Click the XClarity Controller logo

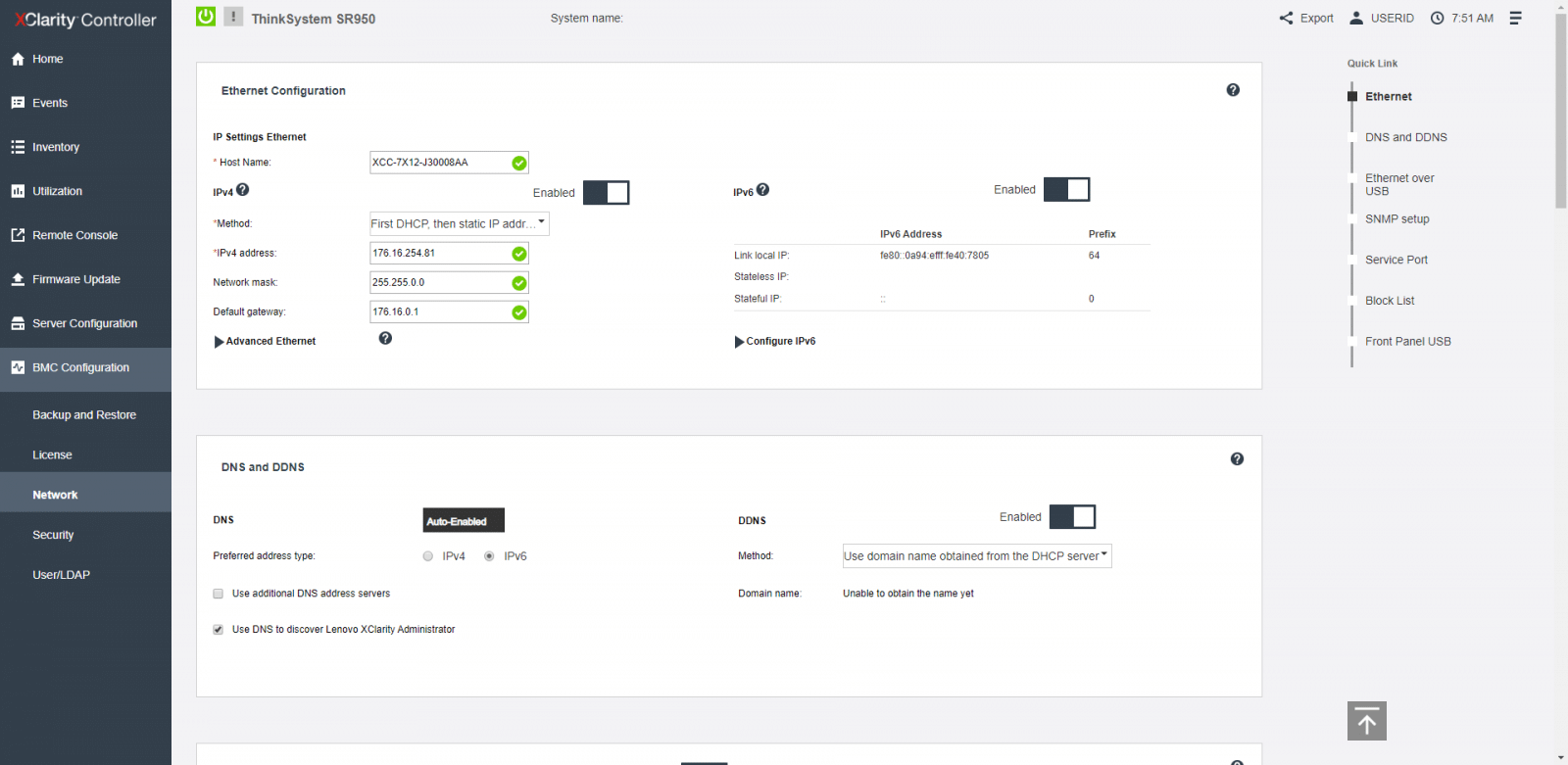85,20
